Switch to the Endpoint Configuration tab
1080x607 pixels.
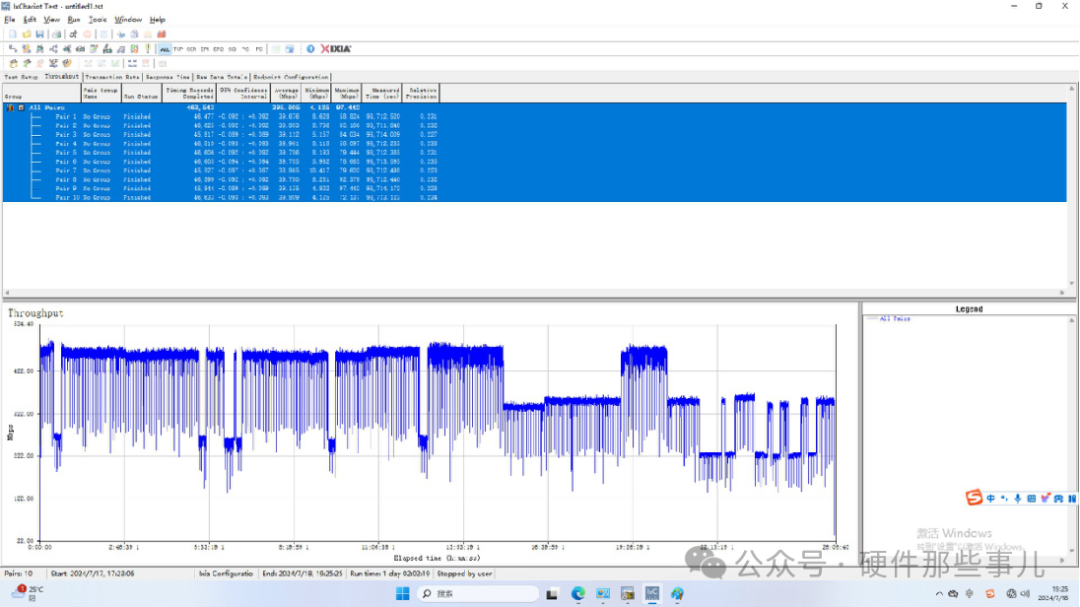(290, 77)
